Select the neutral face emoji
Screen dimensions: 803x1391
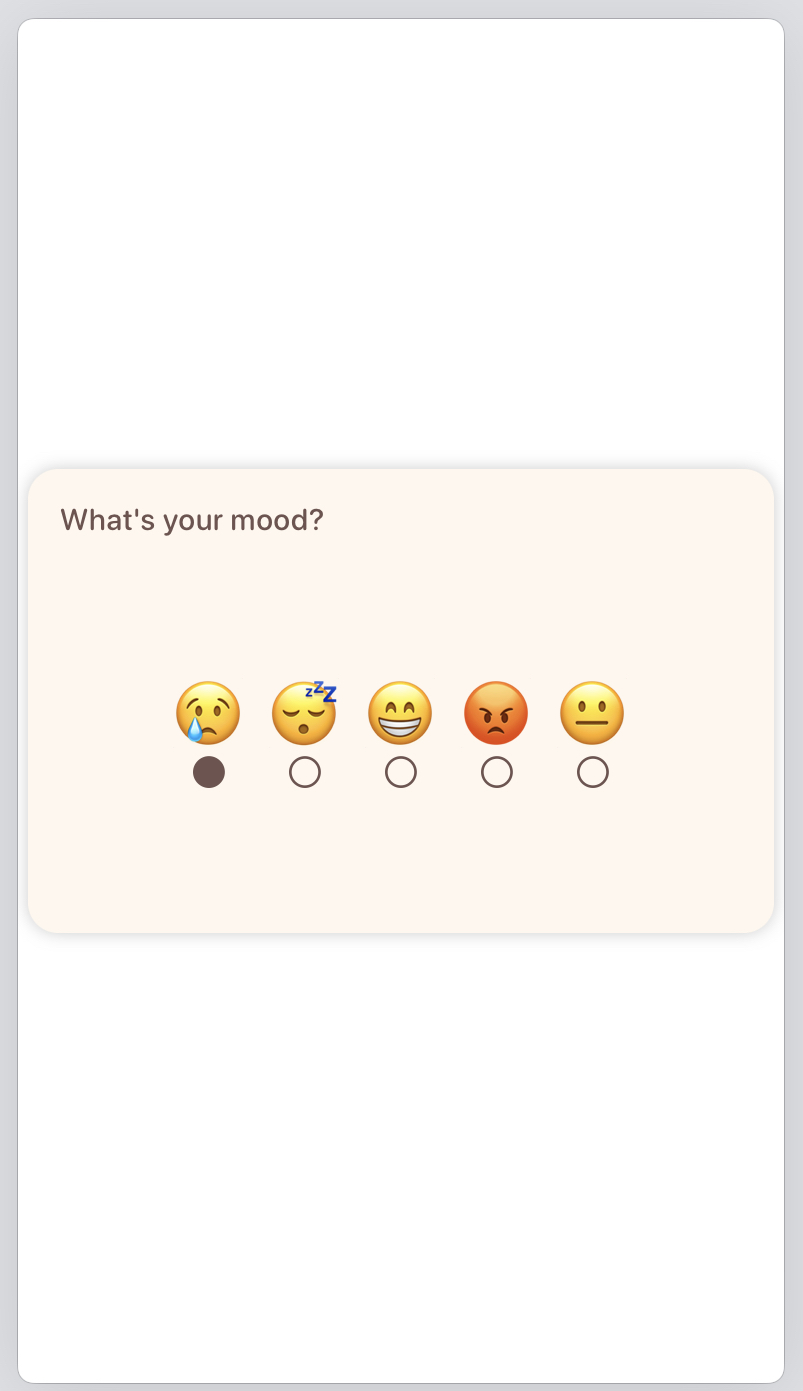[592, 713]
